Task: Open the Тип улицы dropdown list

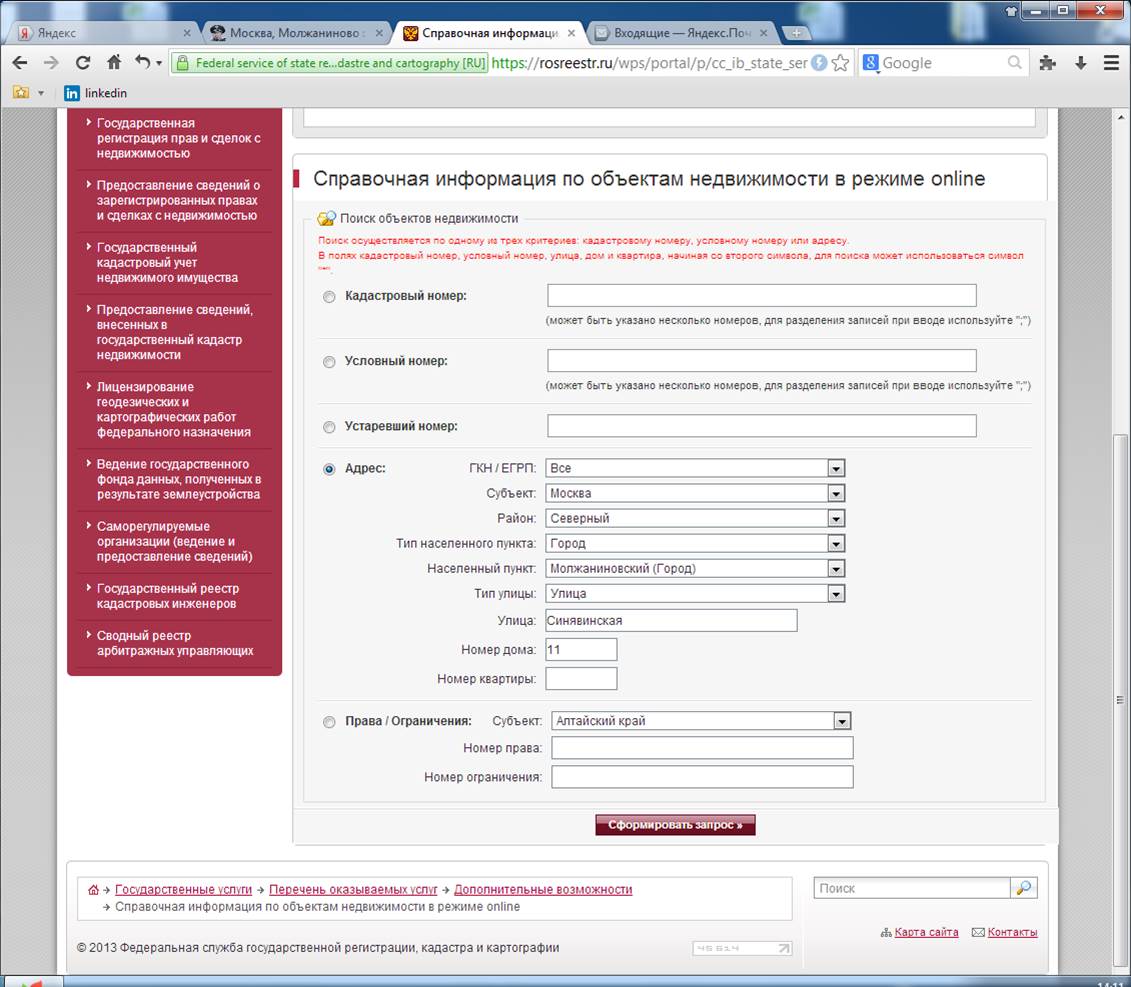Action: pyautogui.click(x=836, y=594)
